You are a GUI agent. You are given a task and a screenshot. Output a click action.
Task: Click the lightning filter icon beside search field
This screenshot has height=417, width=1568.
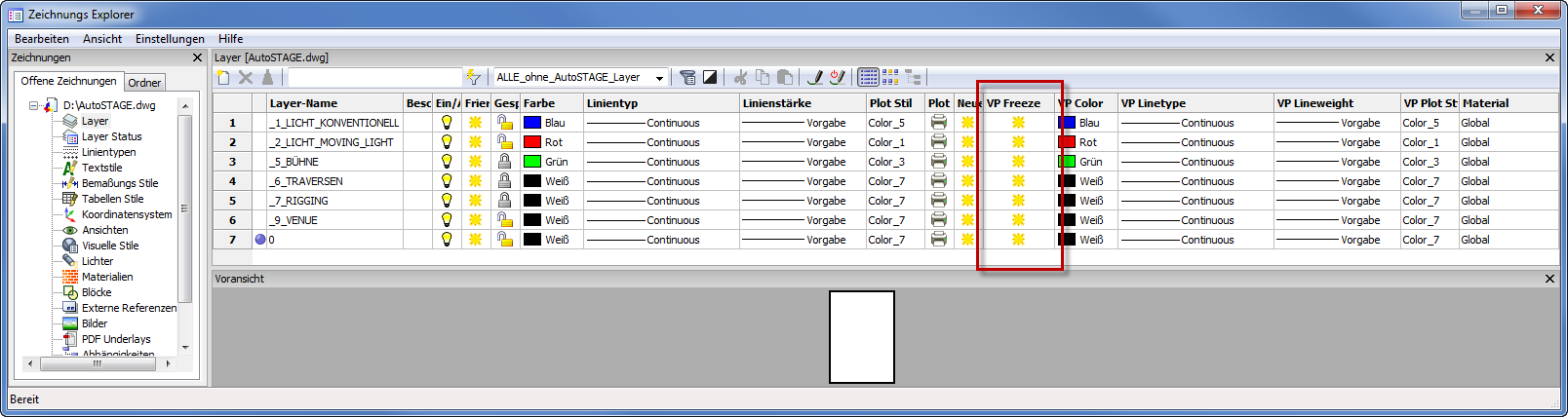click(x=473, y=77)
